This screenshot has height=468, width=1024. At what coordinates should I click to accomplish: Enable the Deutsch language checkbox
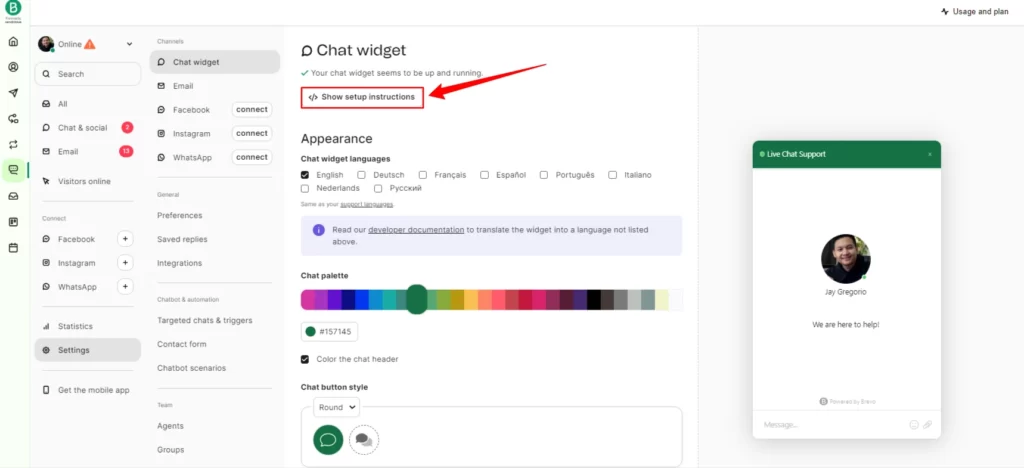click(361, 175)
